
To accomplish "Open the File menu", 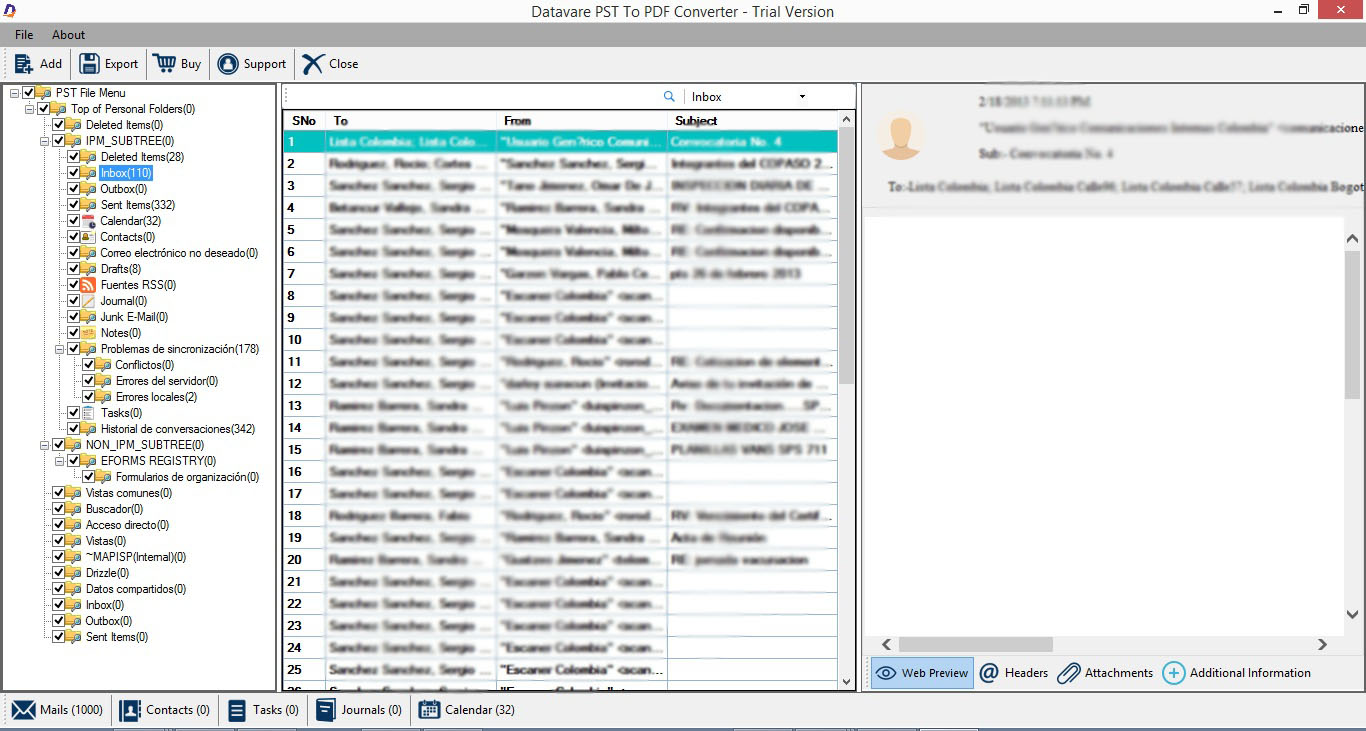I will coord(24,35).
